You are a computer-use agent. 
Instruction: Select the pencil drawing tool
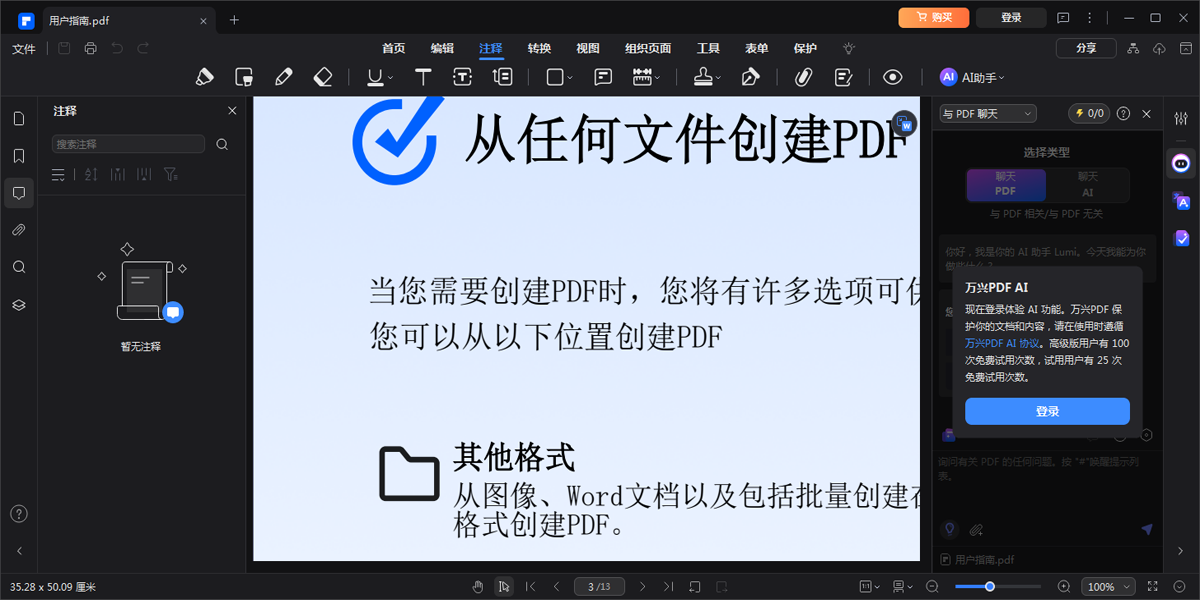[x=284, y=77]
